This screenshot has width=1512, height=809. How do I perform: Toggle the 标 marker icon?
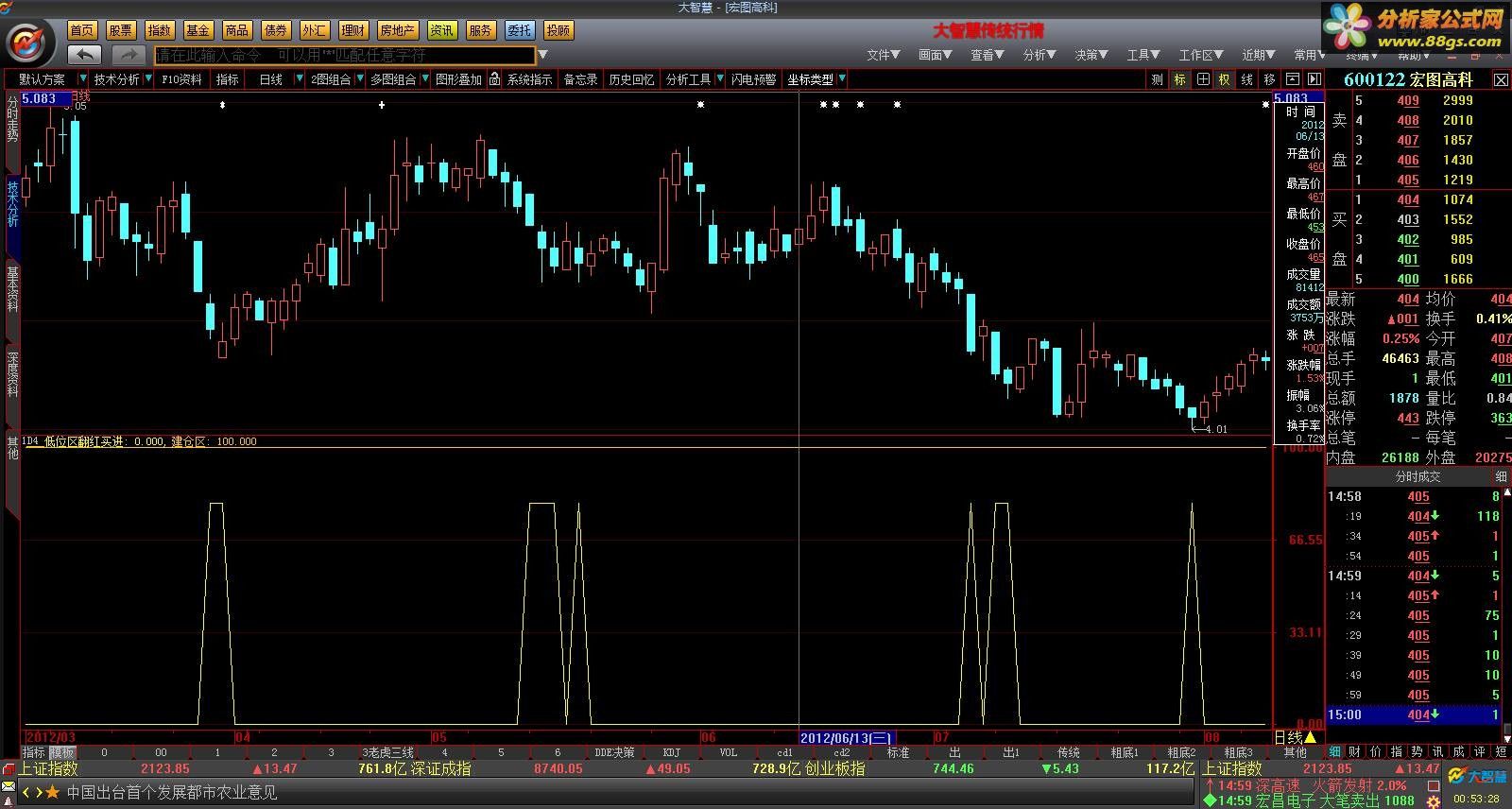click(x=1180, y=79)
